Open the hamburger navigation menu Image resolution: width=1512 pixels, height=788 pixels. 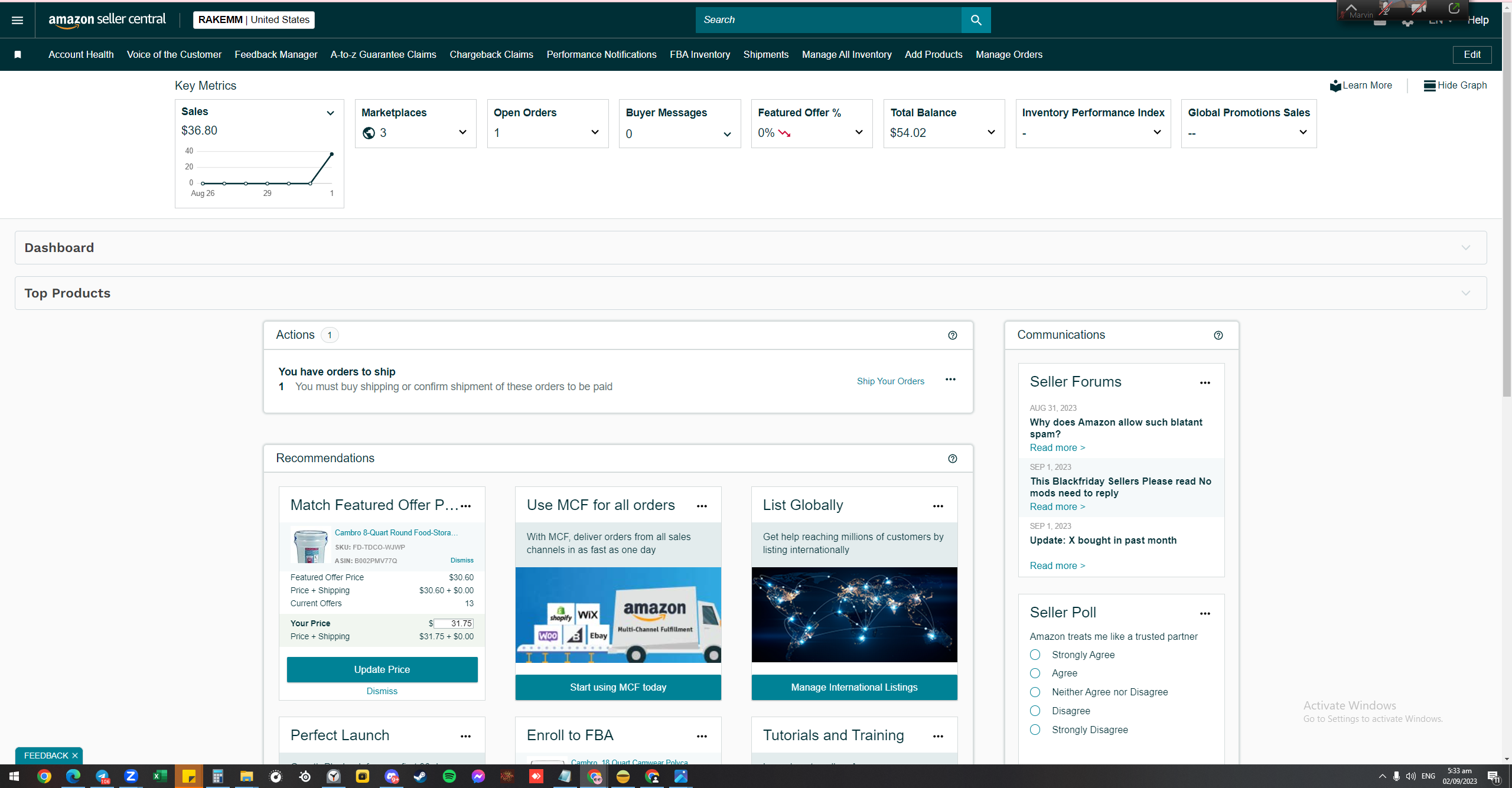pyautogui.click(x=17, y=20)
